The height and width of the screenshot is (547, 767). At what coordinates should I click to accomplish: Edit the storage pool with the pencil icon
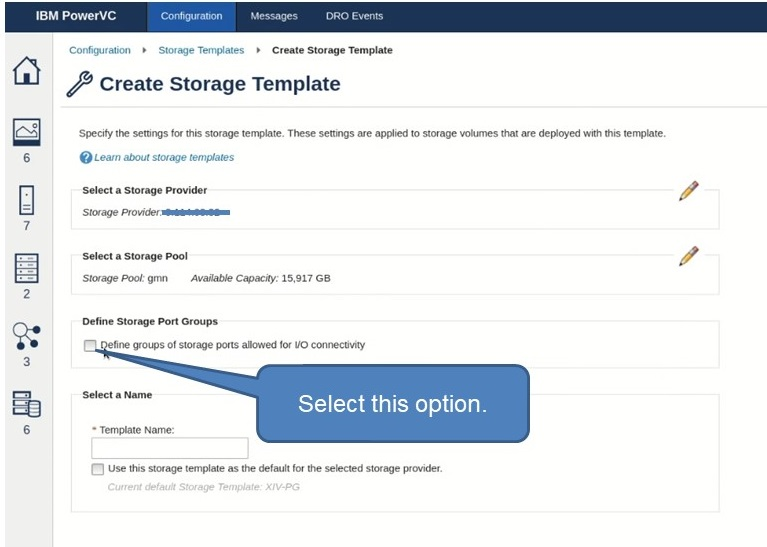click(x=689, y=256)
